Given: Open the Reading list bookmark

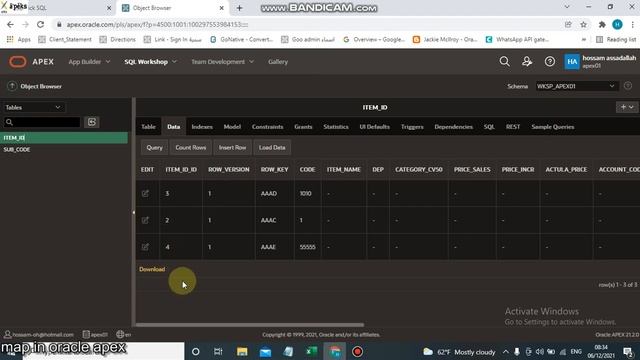Looking at the screenshot, I should 616,39.
